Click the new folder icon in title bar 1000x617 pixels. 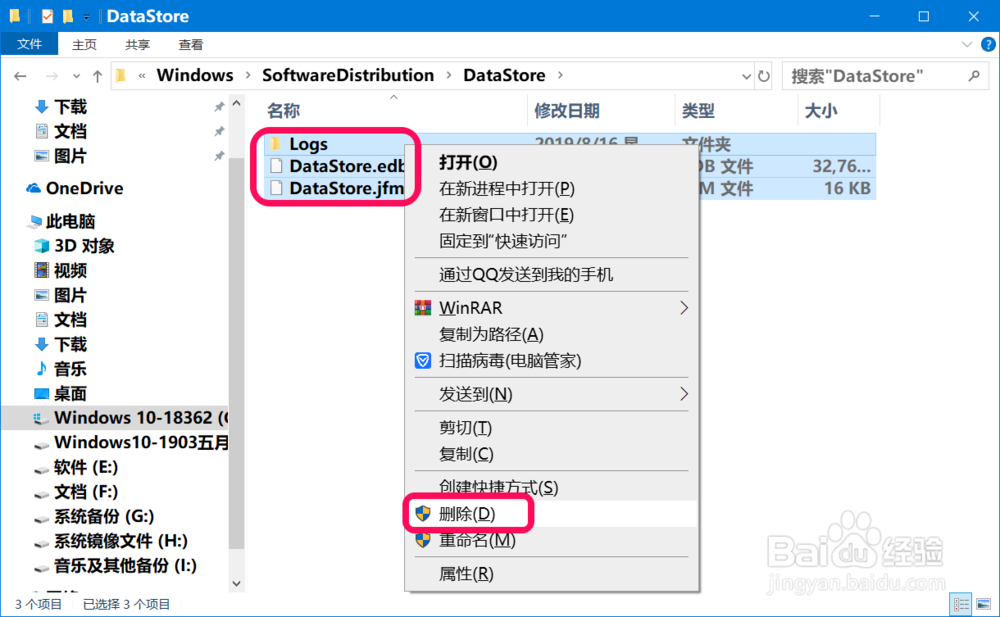coord(67,16)
